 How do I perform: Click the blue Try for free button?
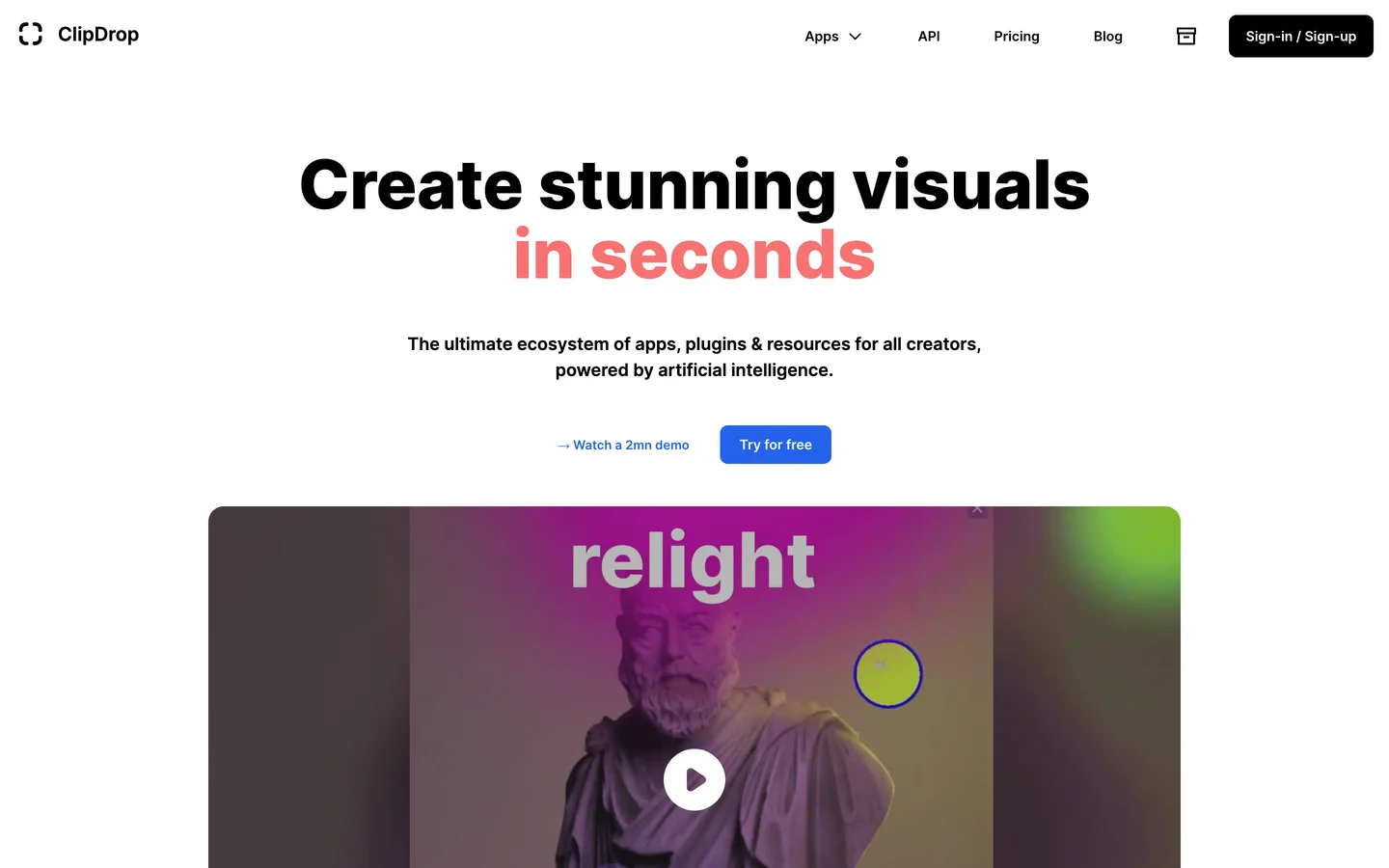776,445
